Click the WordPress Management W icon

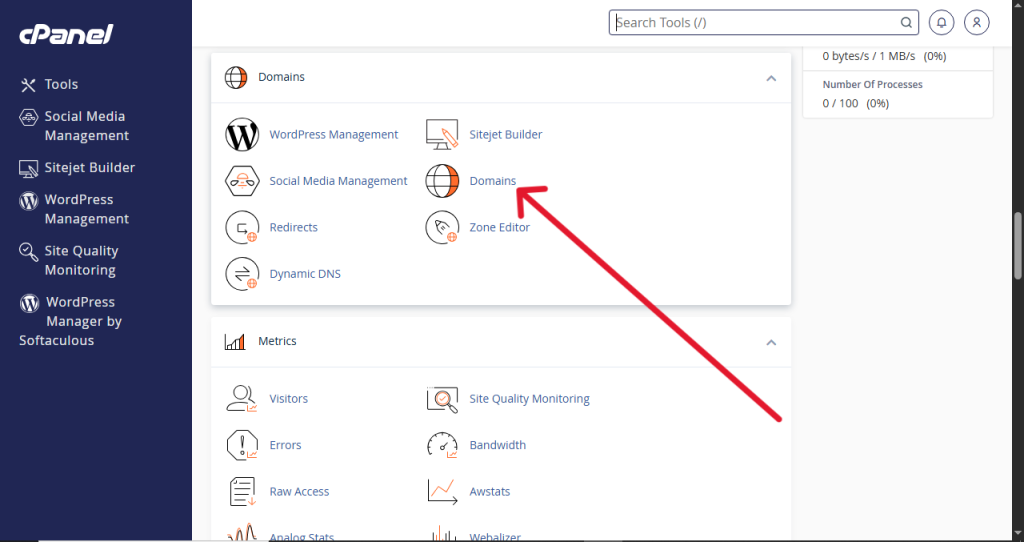(242, 135)
